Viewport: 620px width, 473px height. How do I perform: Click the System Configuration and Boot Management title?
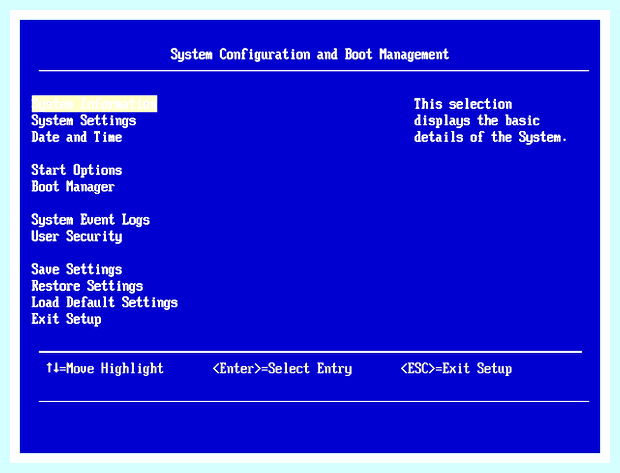[310, 54]
